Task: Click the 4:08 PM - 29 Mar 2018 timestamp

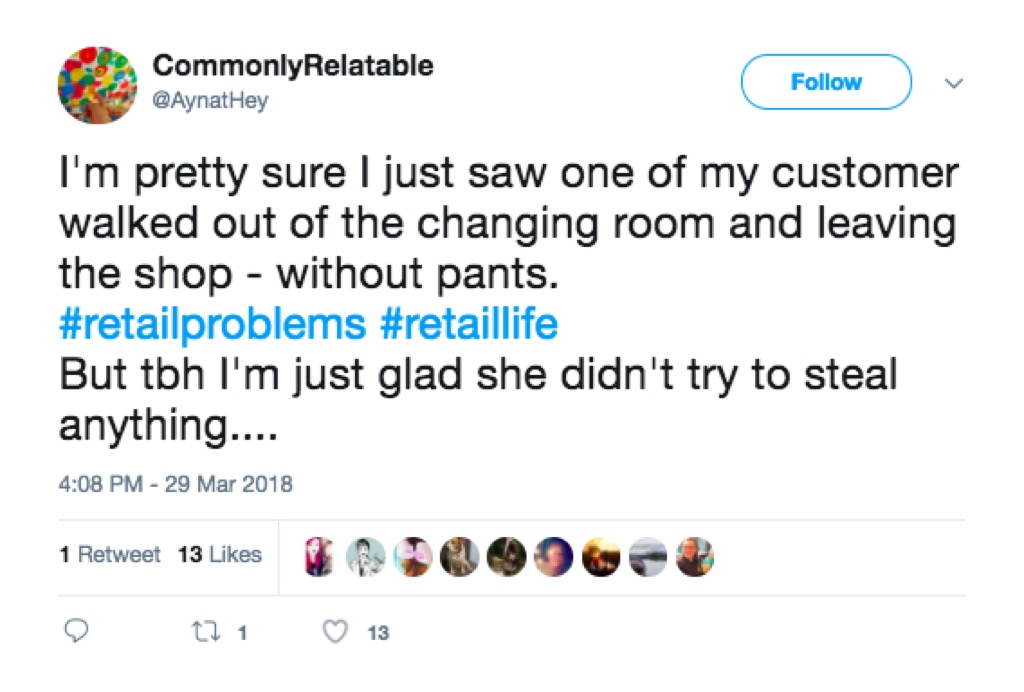Action: (x=175, y=485)
